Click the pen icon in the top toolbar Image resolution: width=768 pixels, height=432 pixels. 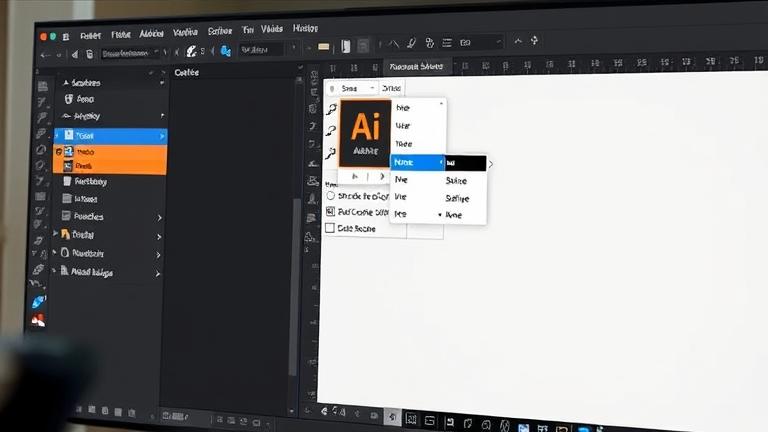pyautogui.click(x=411, y=43)
